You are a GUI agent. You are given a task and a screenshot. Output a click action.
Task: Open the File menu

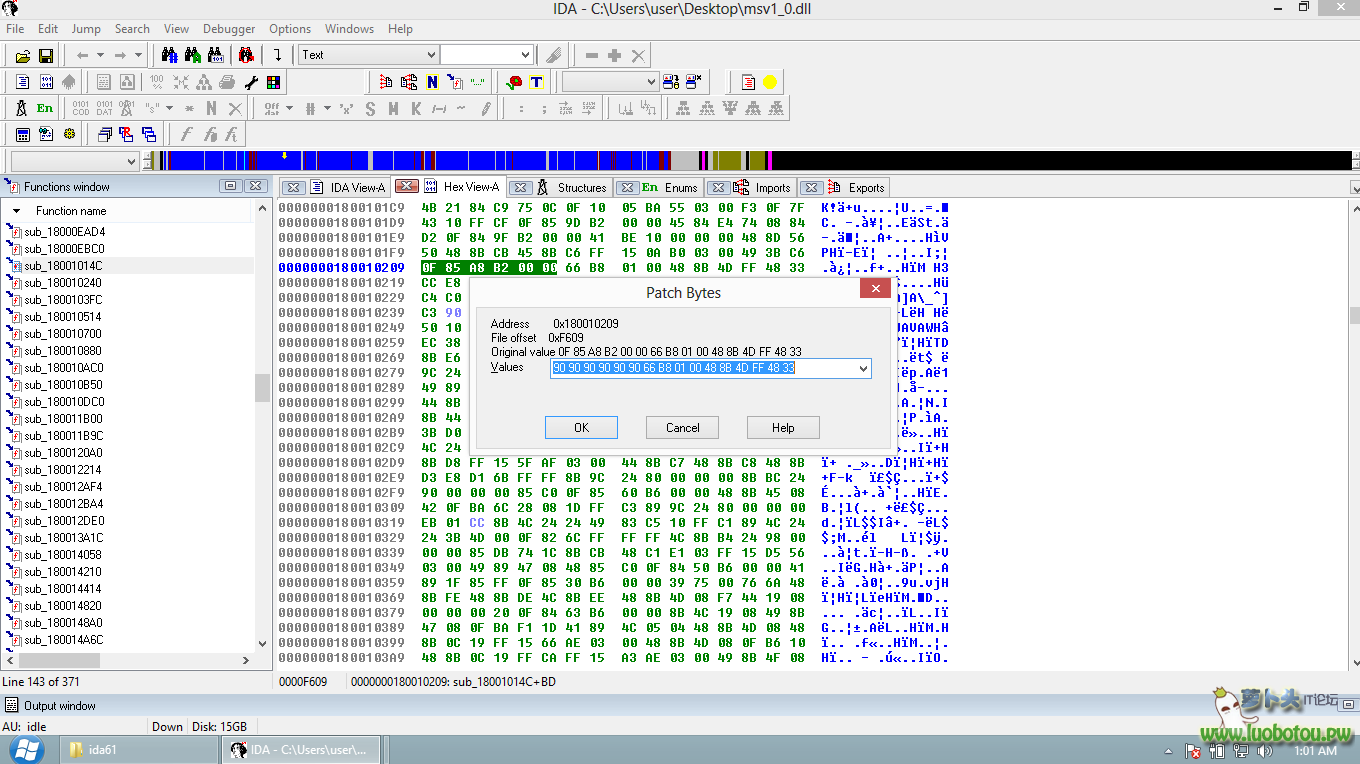tap(15, 29)
